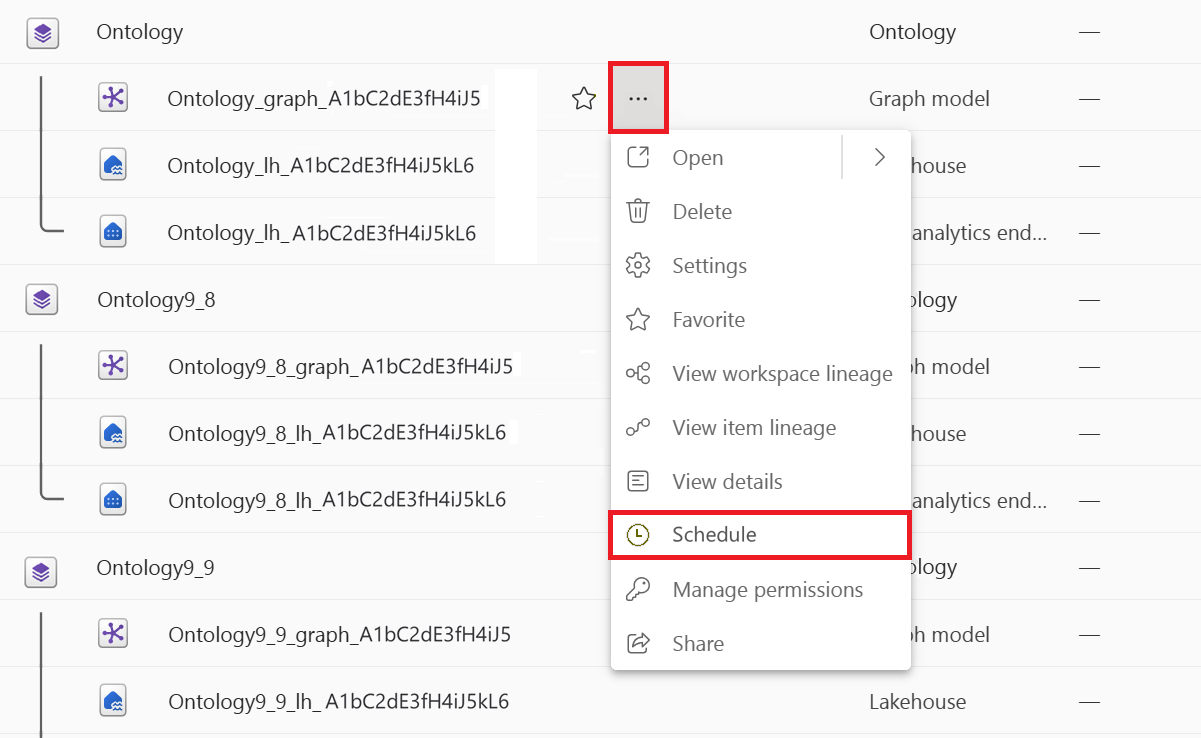
Task: Click graph model icon for Ontology9_8_graph row
Action: [113, 365]
